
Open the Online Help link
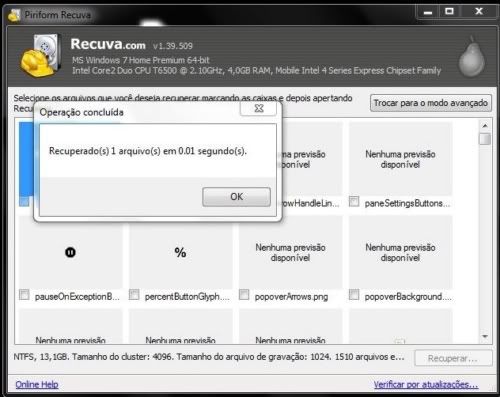tap(37, 384)
